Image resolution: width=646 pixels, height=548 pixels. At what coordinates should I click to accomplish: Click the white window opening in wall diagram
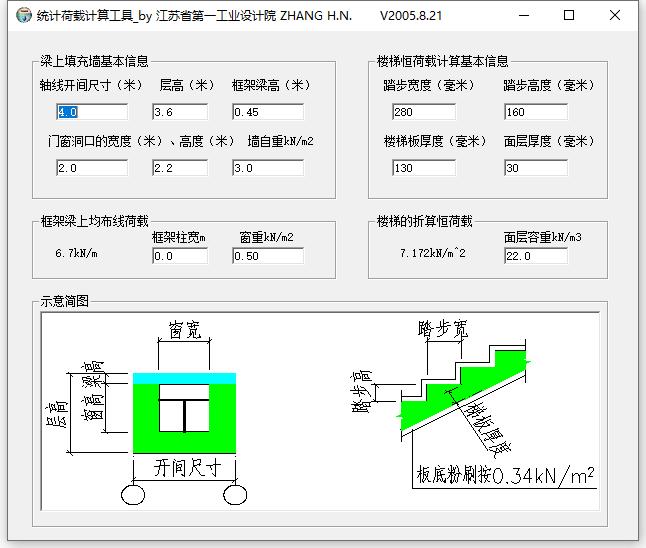(184, 408)
